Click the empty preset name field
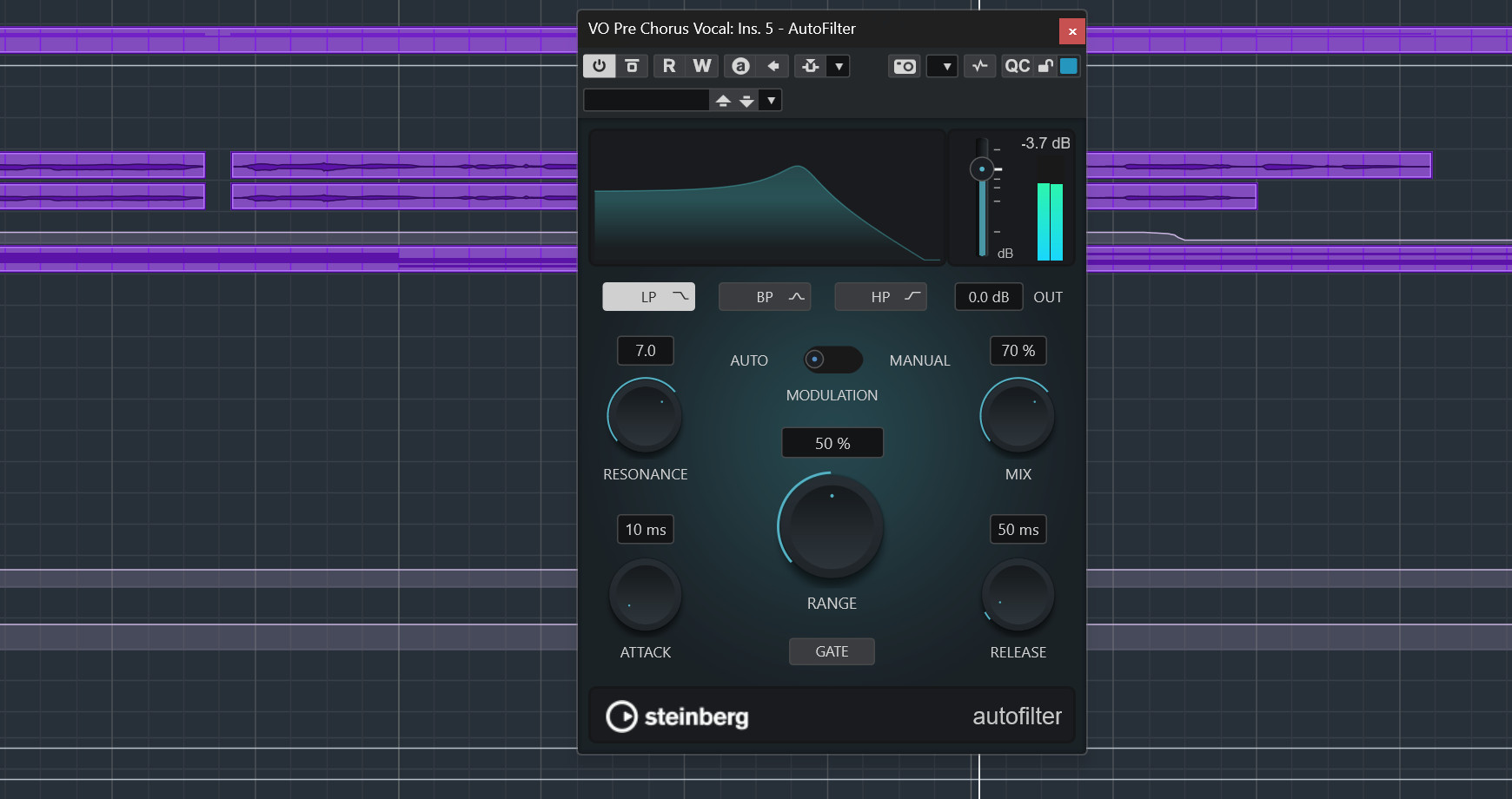This screenshot has width=1512, height=799. (647, 100)
